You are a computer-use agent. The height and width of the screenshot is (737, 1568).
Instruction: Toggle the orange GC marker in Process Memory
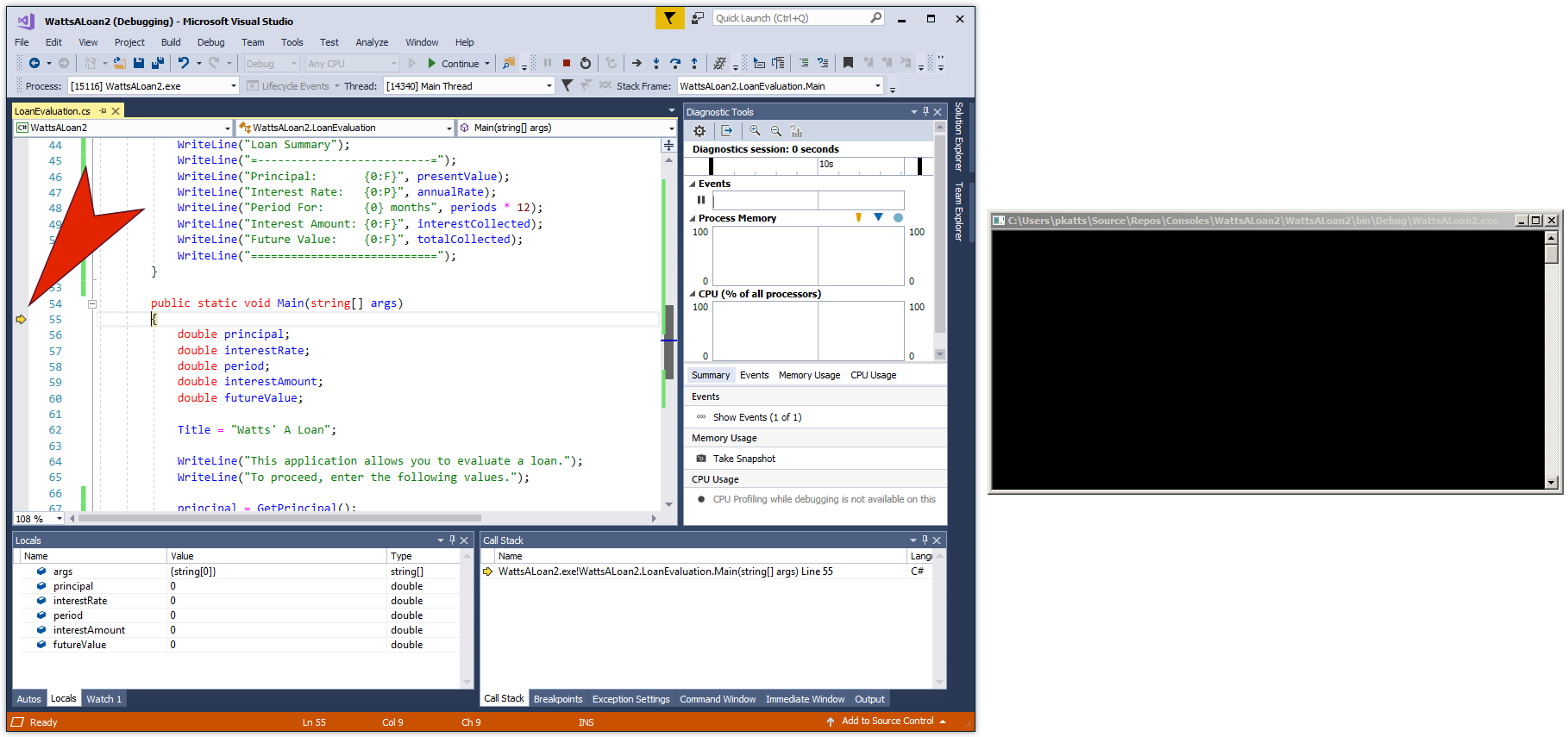pyautogui.click(x=858, y=218)
